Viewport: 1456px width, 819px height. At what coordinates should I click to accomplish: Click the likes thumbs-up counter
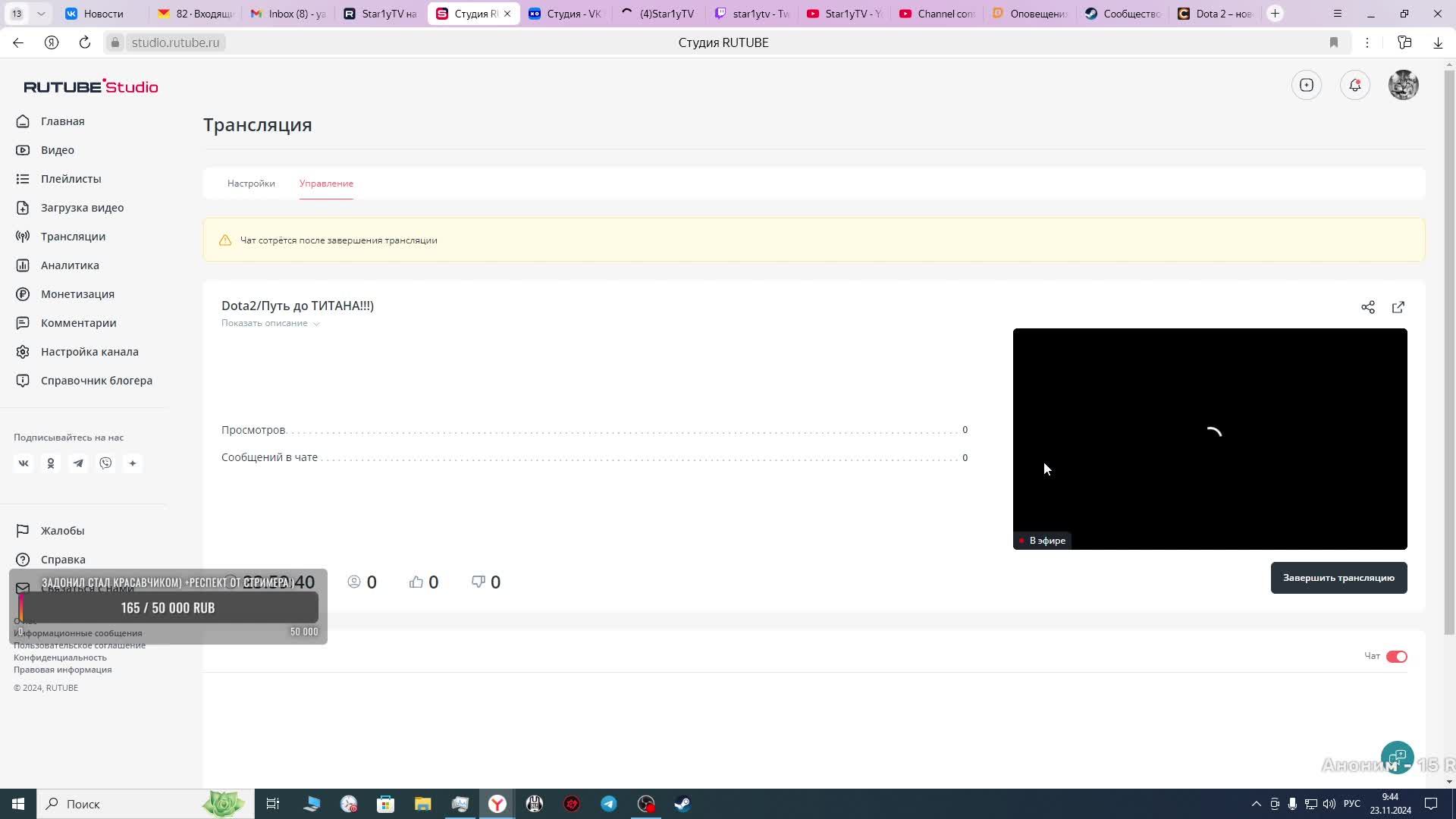424,582
